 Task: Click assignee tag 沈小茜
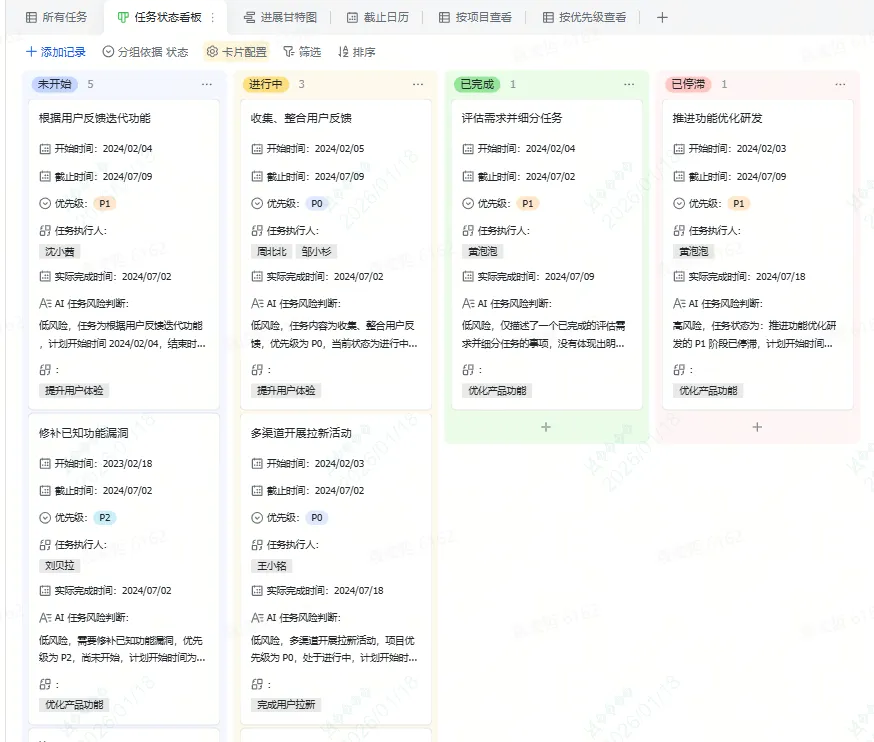tap(60, 251)
